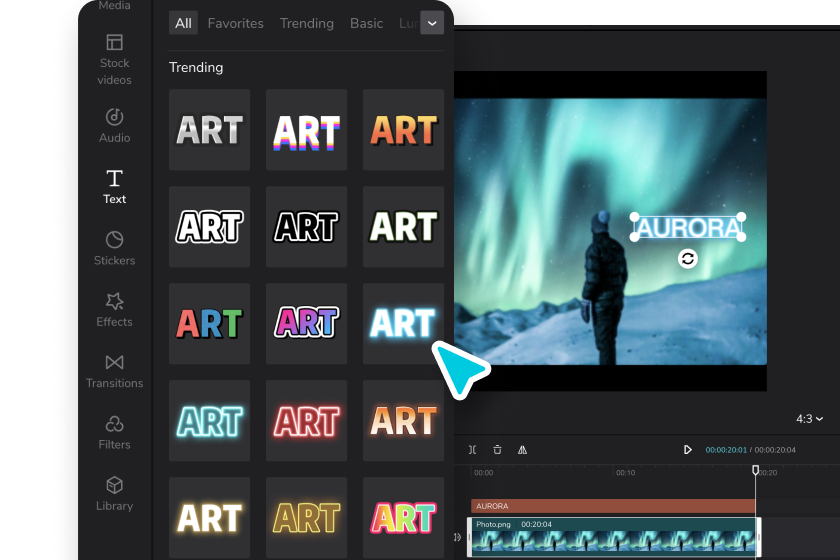Choose the yellow neon outline ART style

pyautogui.click(x=306, y=518)
